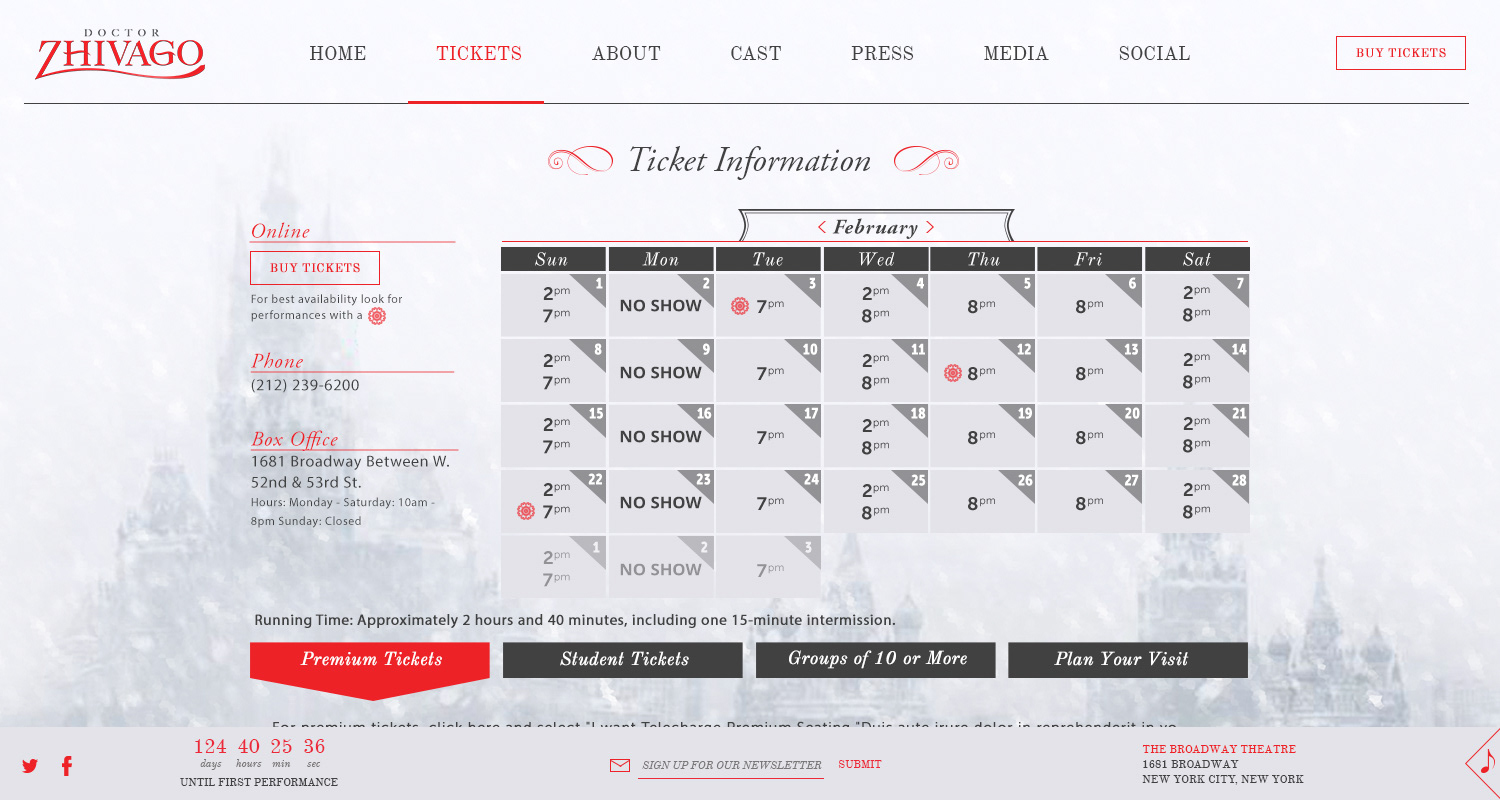Select the 8pm show on Friday February 20
Image resolution: width=1500 pixels, height=800 pixels.
[x=1089, y=437]
